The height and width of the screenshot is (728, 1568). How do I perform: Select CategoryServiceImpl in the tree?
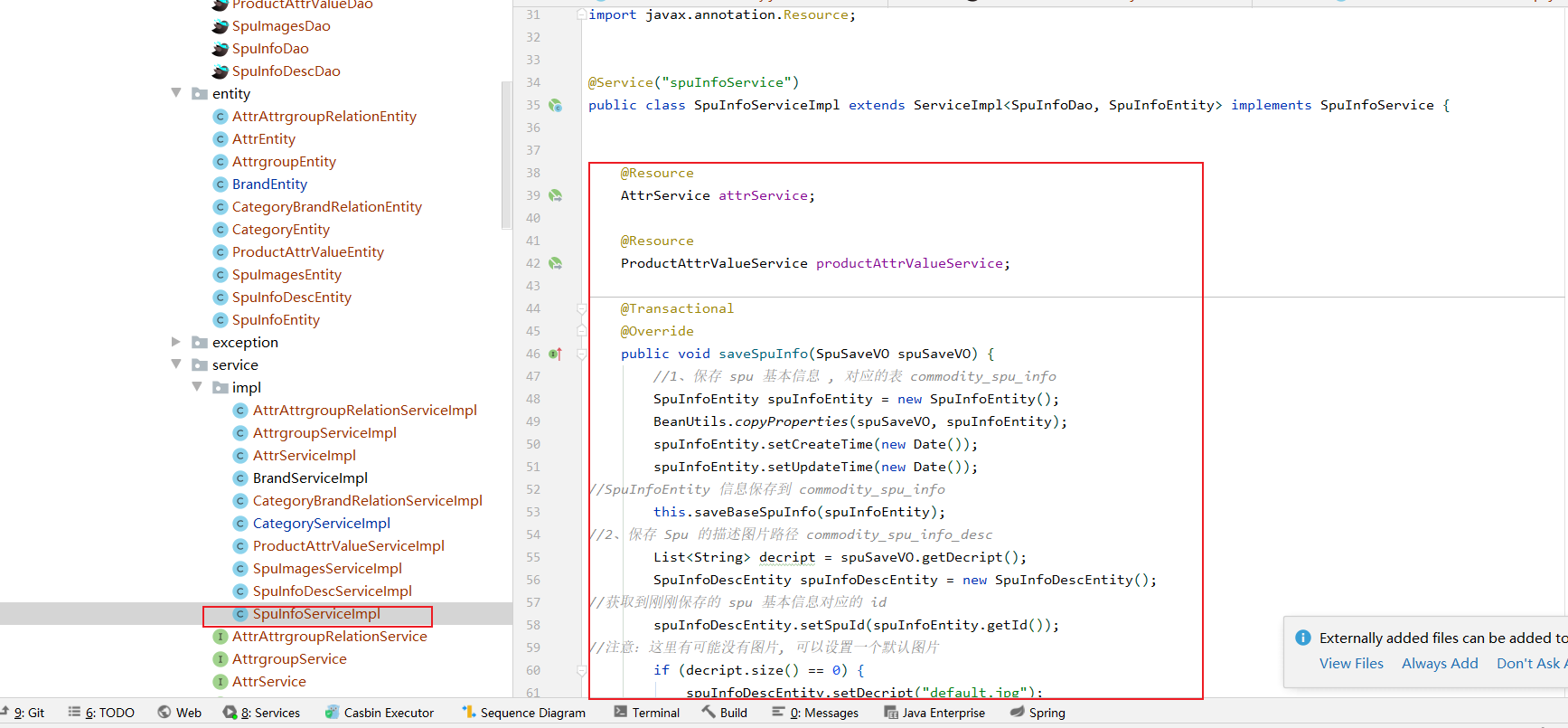(322, 524)
